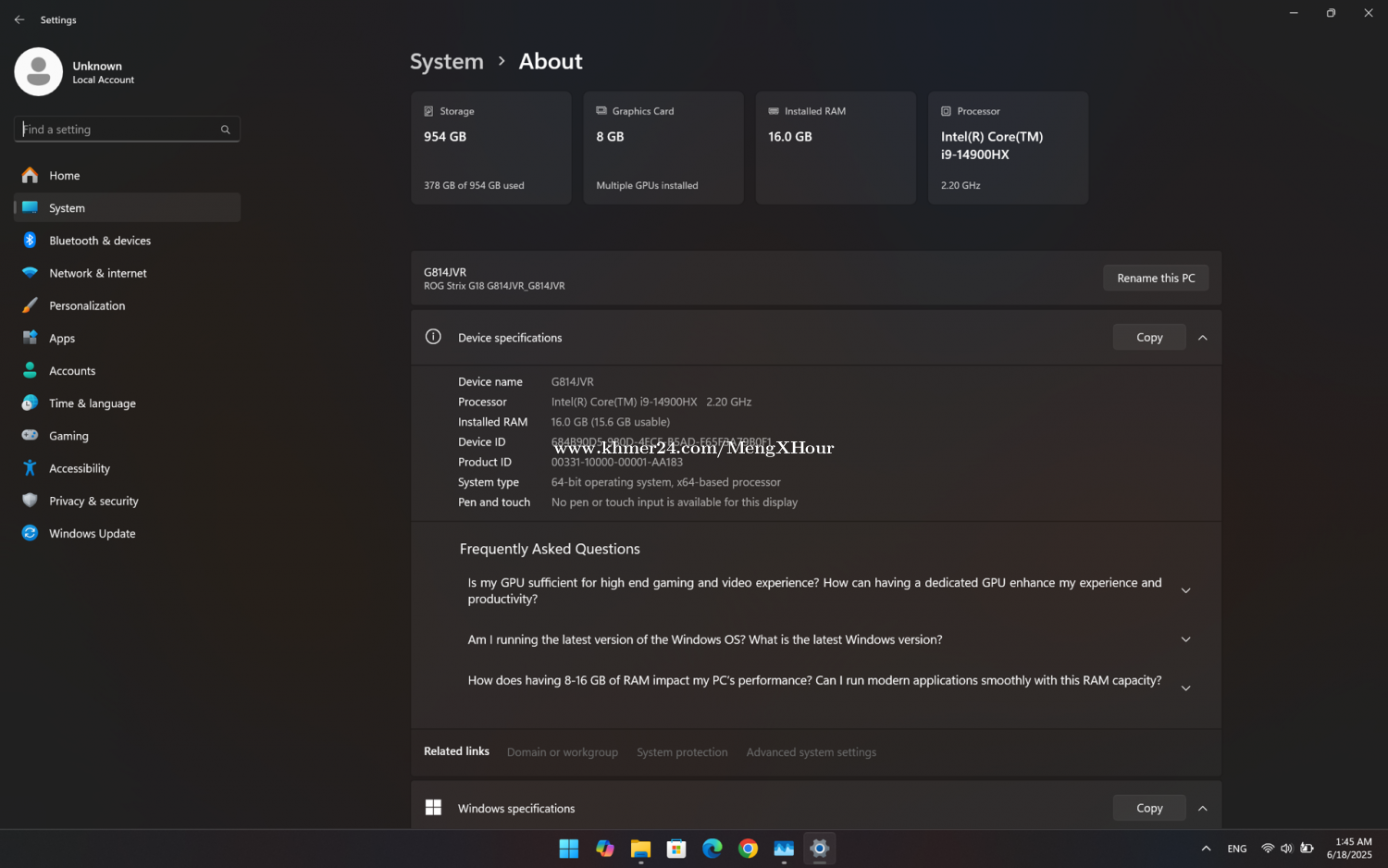The width and height of the screenshot is (1388, 868).
Task: Launch Google Chrome from taskbar
Action: 748,849
